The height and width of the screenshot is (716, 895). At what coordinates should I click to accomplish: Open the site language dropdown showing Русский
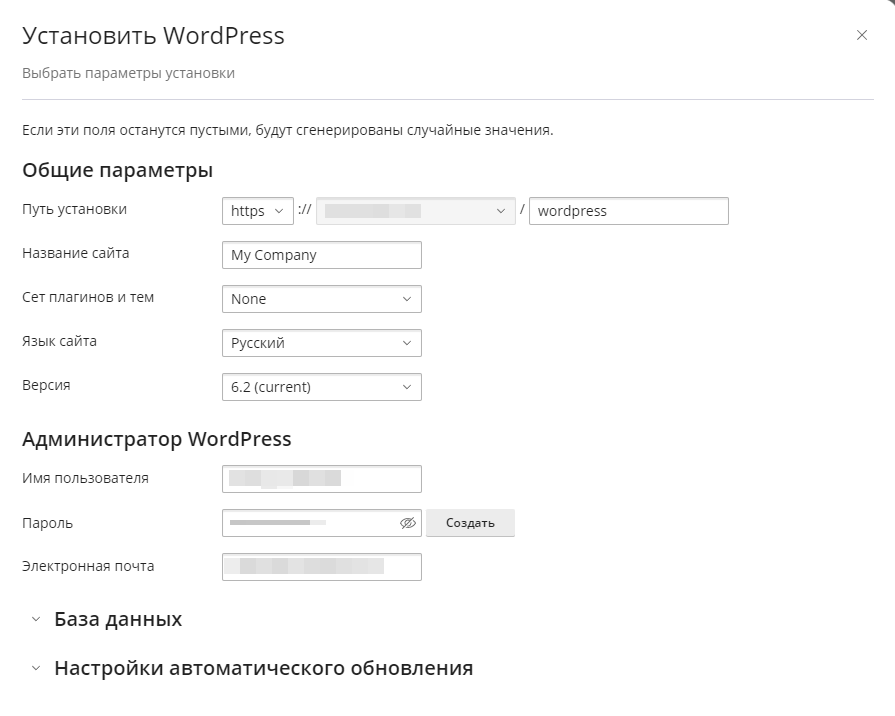(321, 343)
